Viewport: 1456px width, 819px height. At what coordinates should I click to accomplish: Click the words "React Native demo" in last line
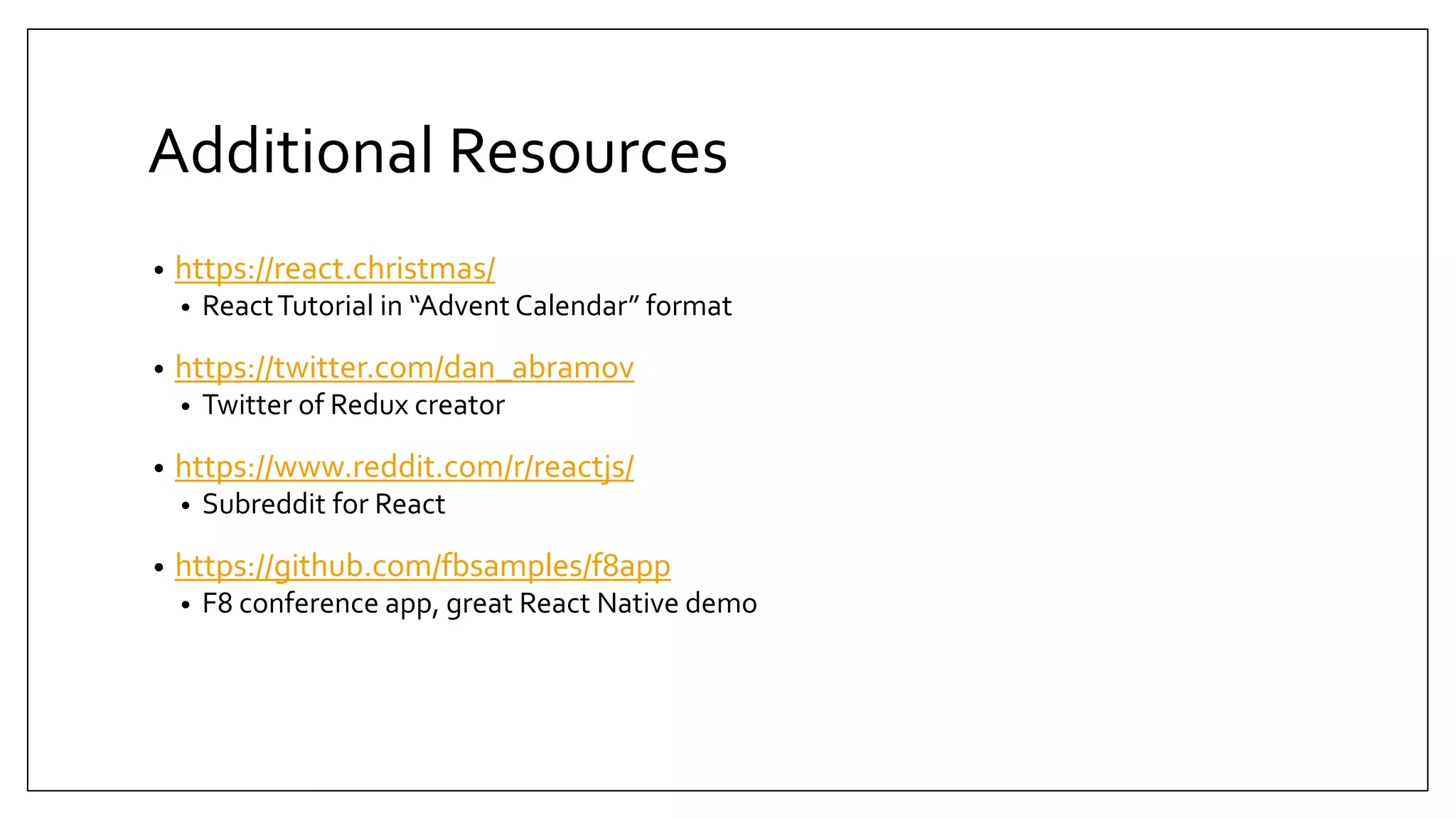[638, 604]
